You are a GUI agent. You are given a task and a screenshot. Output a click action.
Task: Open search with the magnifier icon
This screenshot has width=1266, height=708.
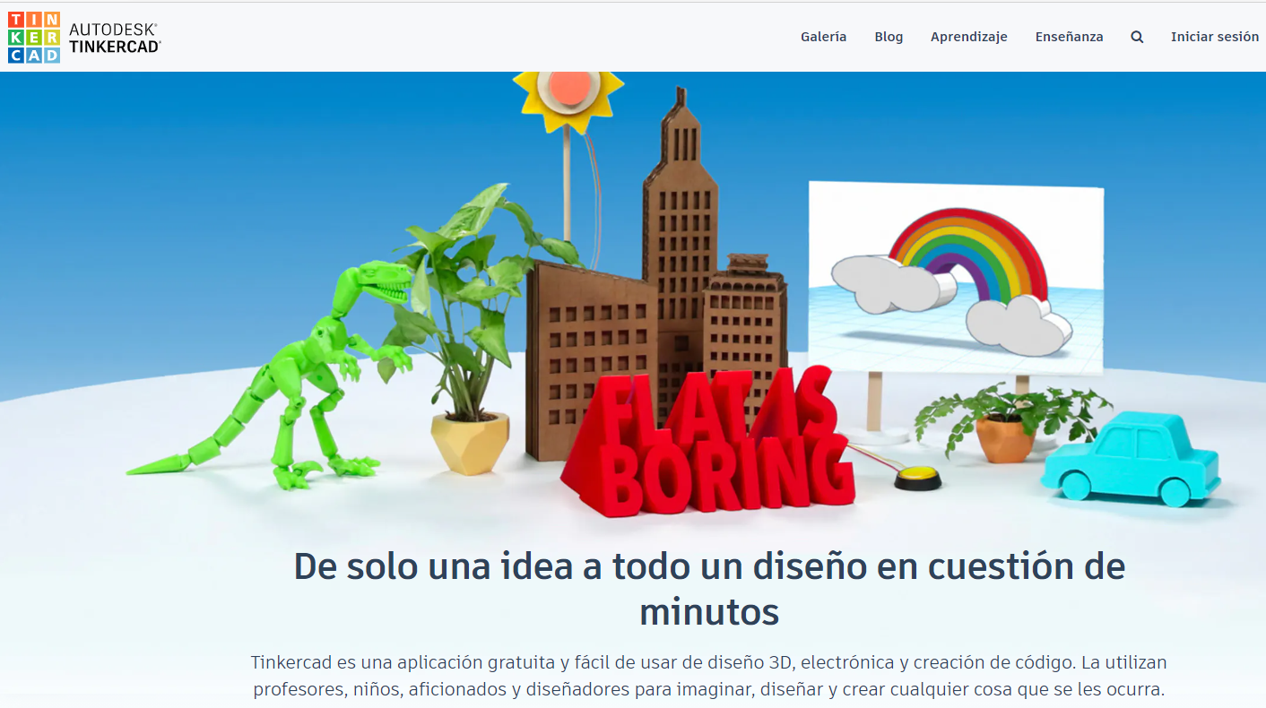click(x=1137, y=37)
